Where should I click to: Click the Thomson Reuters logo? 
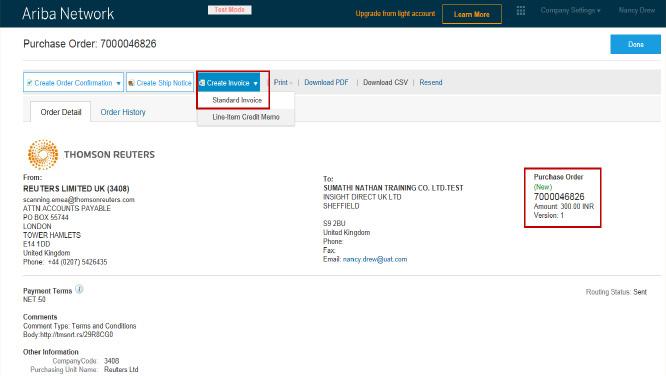click(91, 155)
